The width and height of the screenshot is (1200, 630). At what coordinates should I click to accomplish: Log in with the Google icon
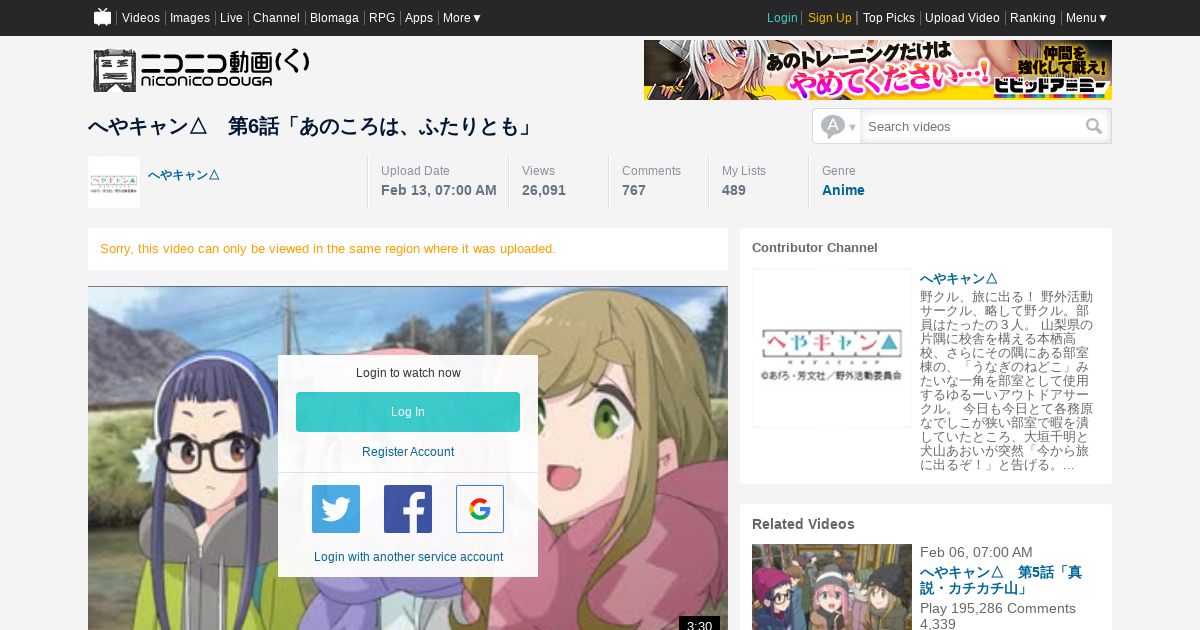click(x=480, y=509)
